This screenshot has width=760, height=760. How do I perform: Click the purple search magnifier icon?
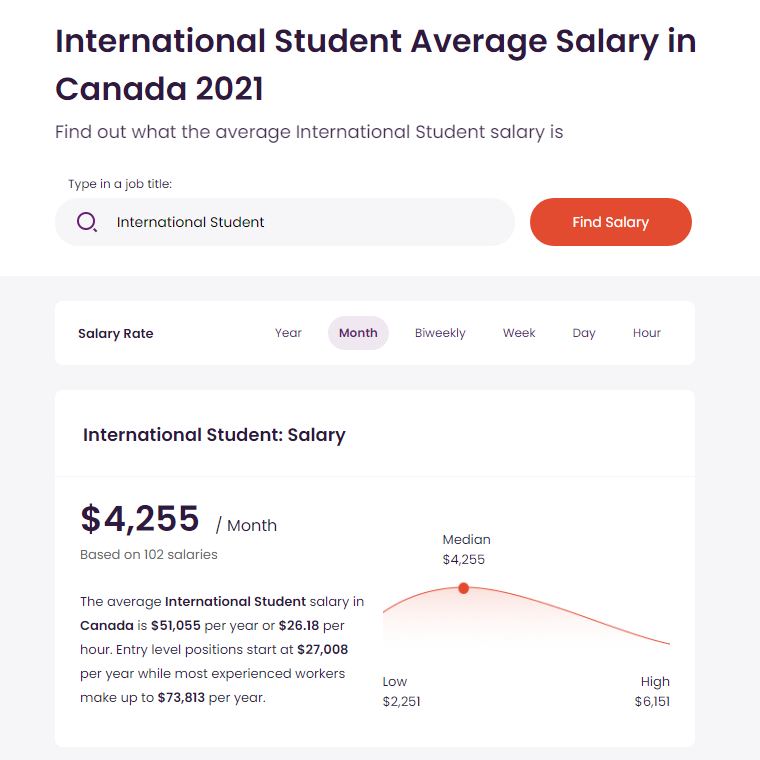(x=87, y=222)
